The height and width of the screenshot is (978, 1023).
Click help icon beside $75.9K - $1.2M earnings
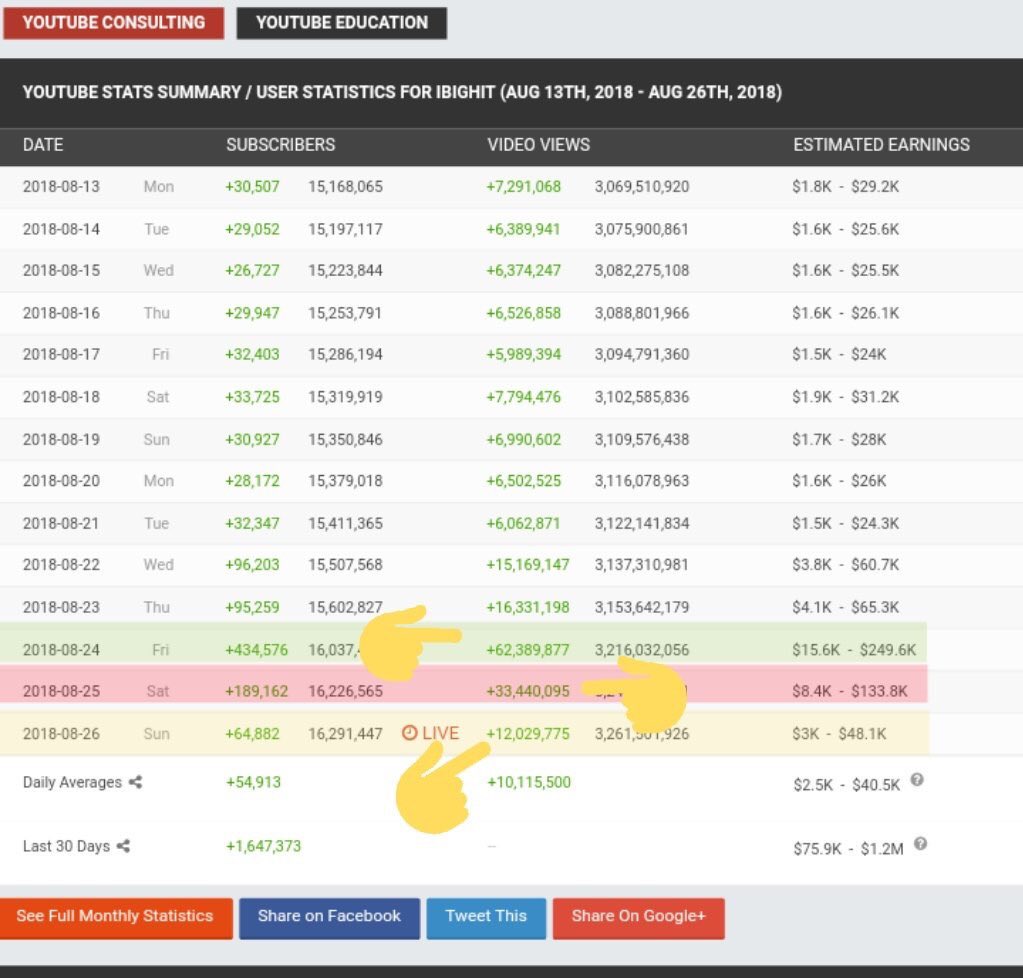920,844
